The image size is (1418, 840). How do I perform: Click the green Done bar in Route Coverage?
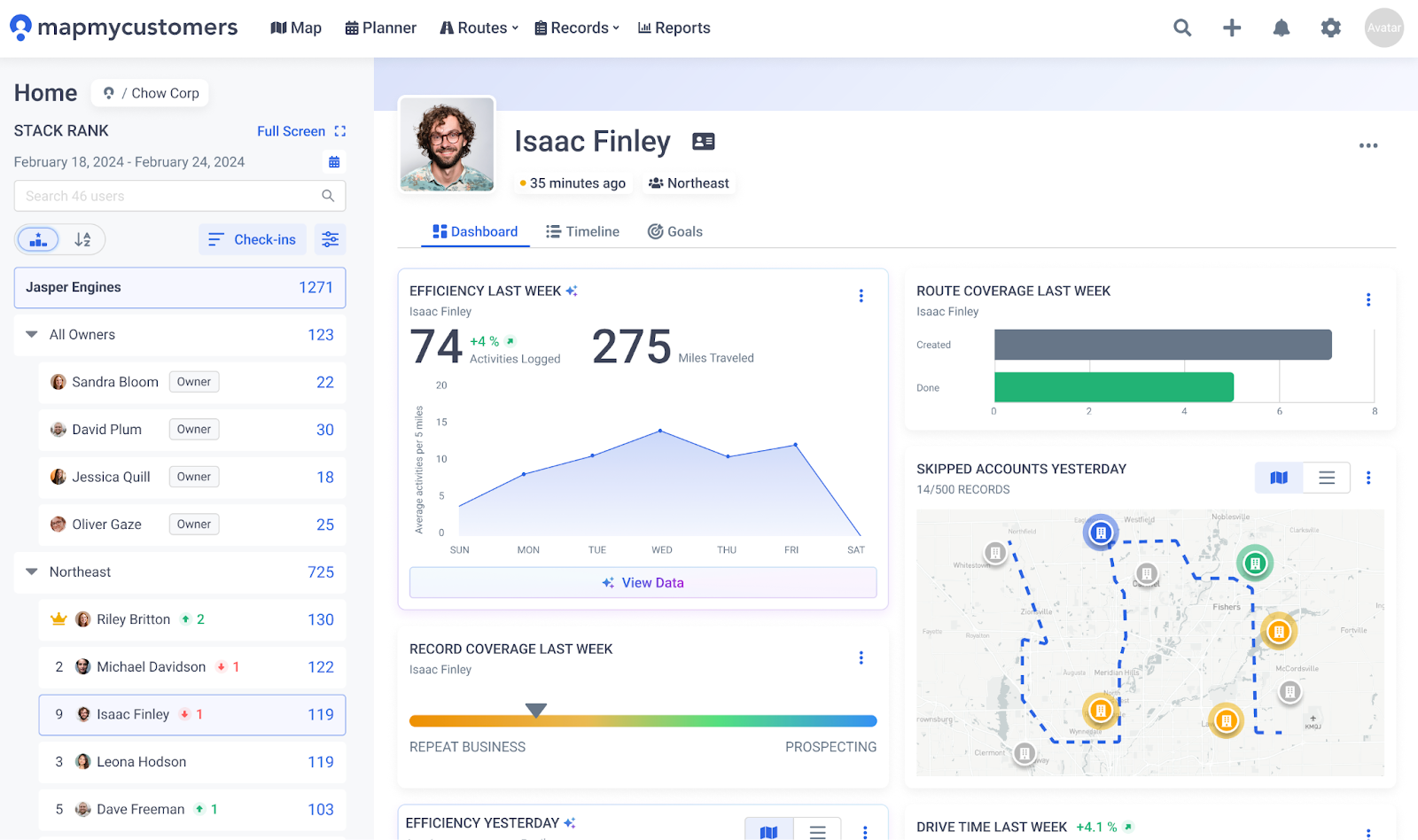1114,387
